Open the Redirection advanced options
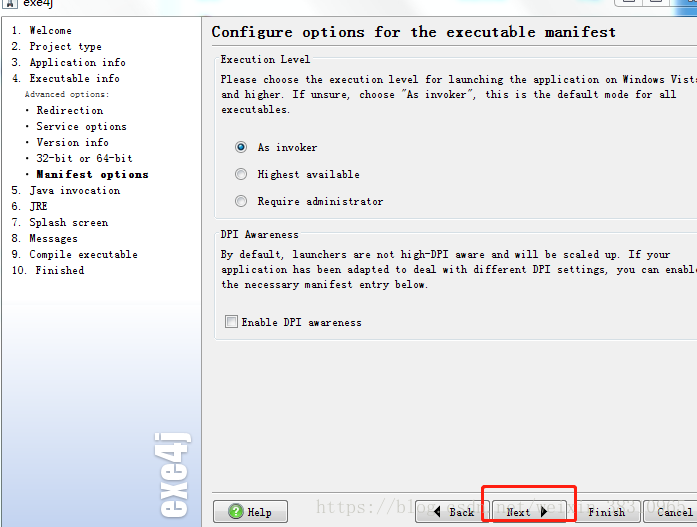 69,110
